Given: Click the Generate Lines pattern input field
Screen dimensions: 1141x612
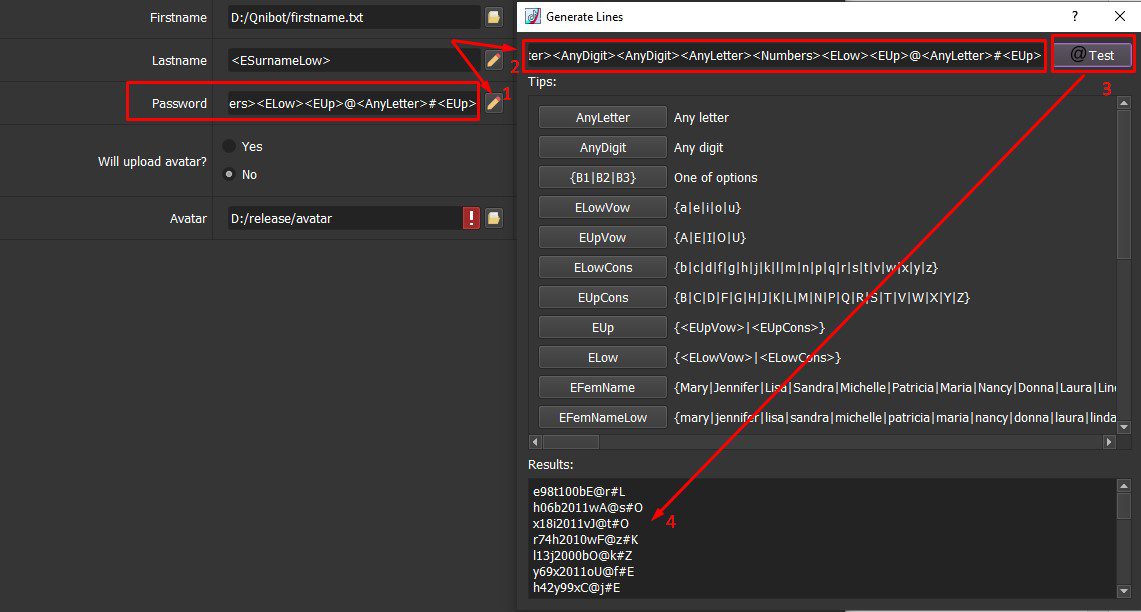Looking at the screenshot, I should (785, 55).
